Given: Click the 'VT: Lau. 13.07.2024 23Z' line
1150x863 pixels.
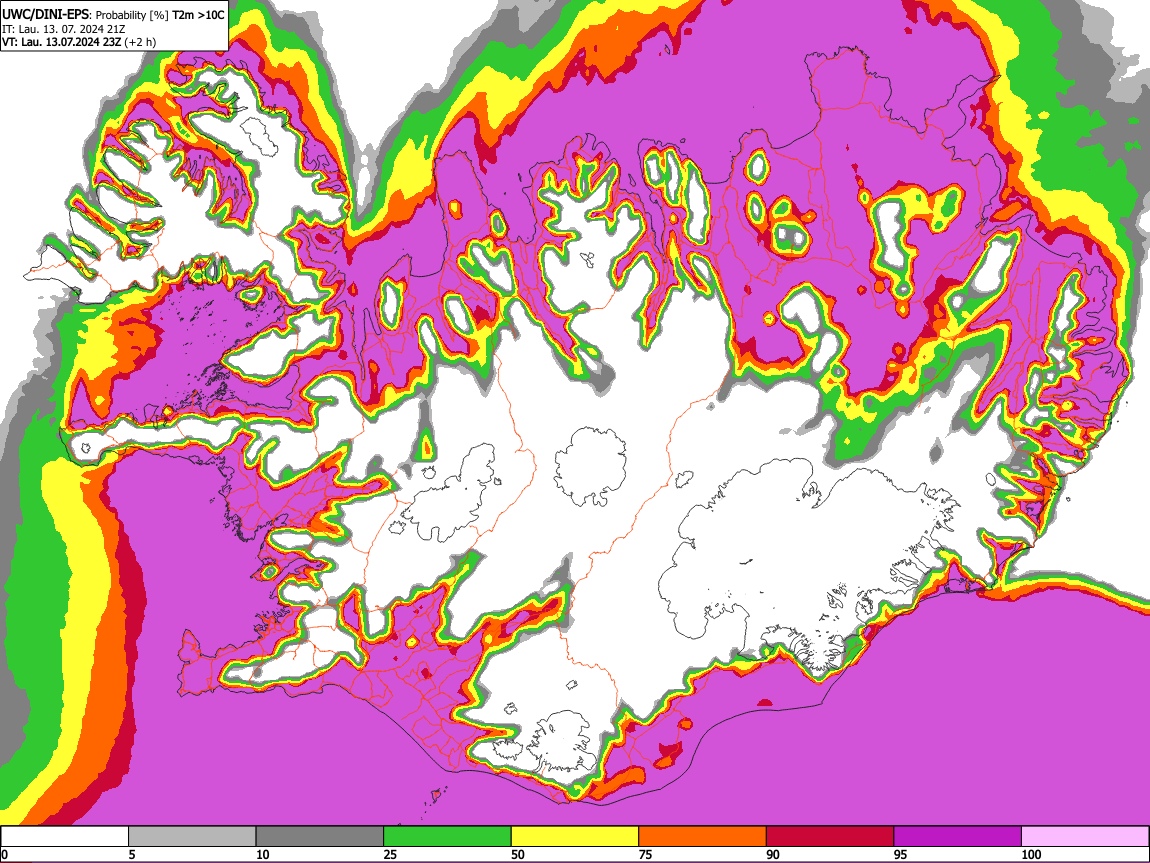Looking at the screenshot, I should point(61,42).
